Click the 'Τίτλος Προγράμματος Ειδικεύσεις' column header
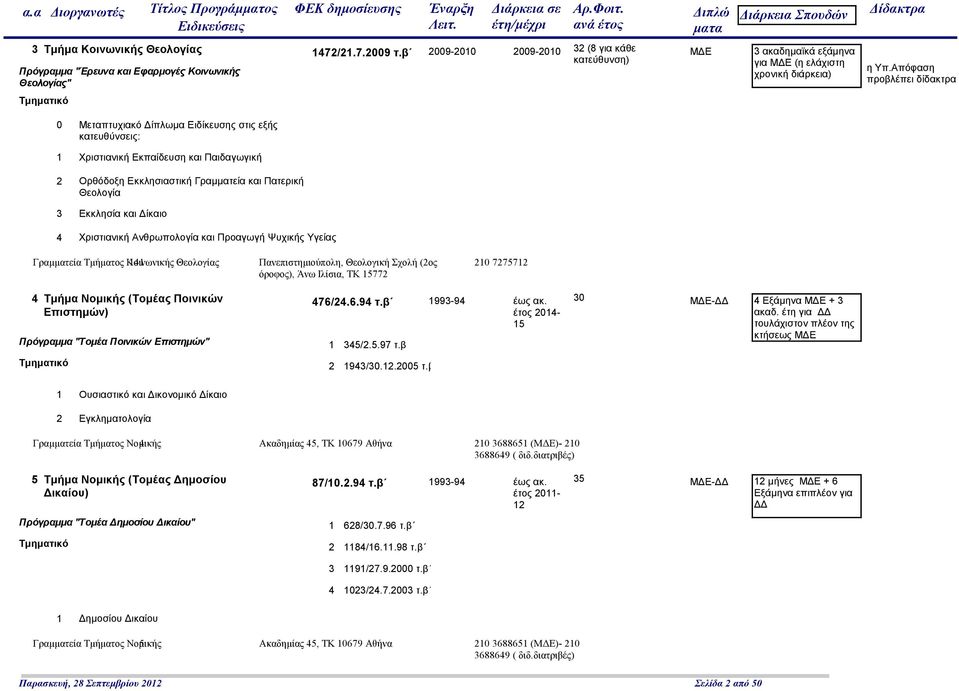The height and width of the screenshot is (691, 959). pos(213,17)
